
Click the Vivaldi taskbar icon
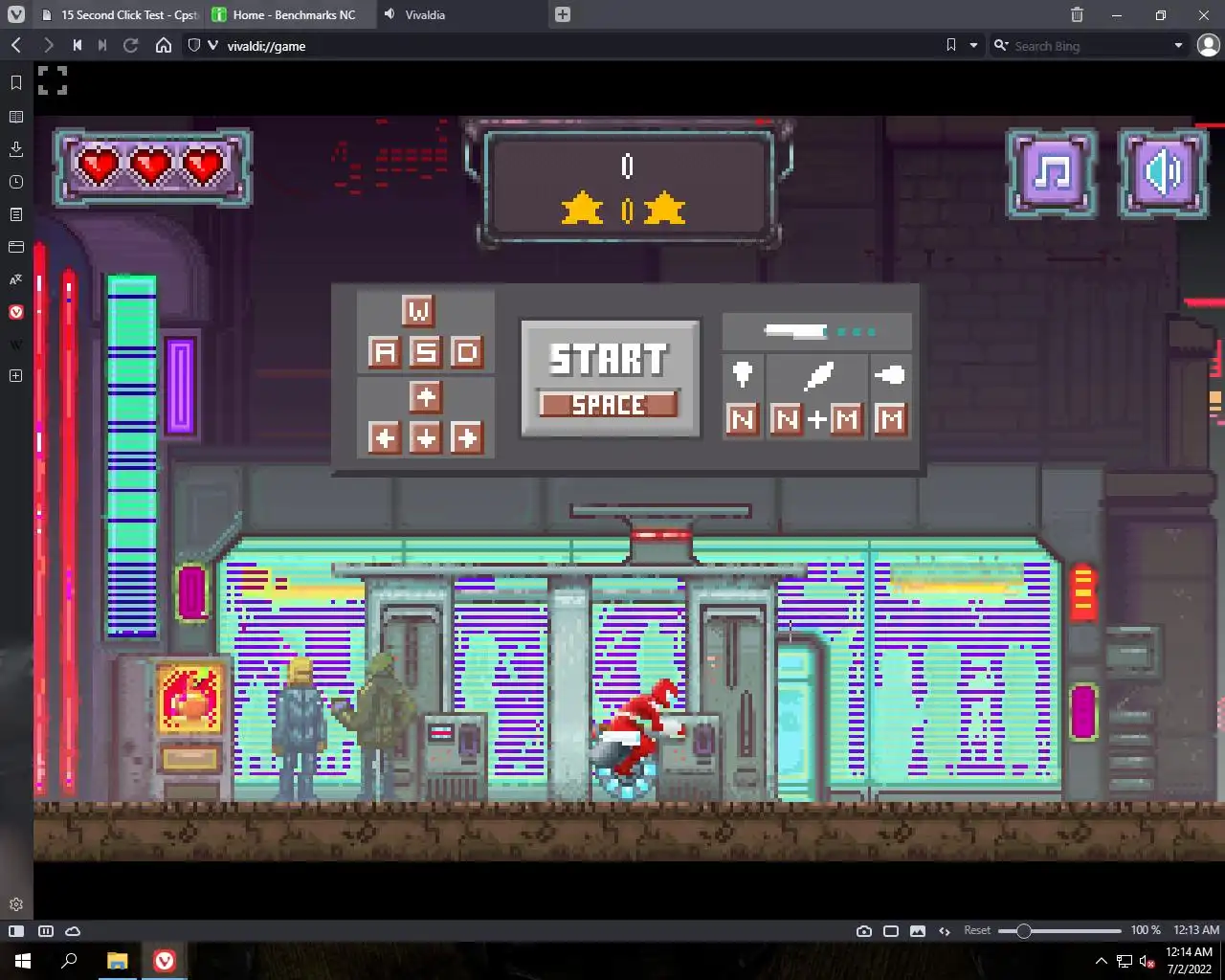tap(165, 961)
